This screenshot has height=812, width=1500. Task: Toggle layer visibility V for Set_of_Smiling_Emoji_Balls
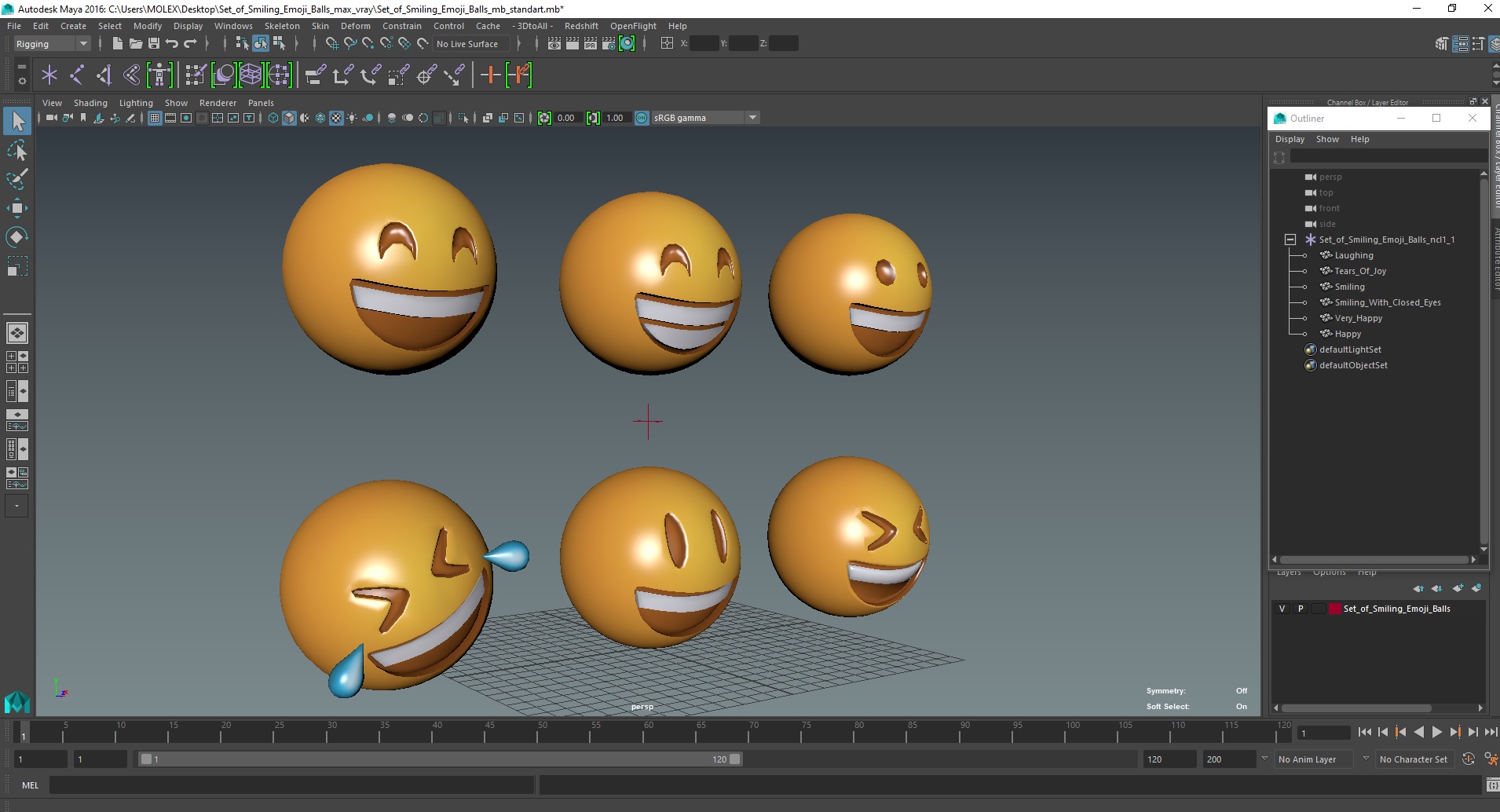coord(1282,609)
